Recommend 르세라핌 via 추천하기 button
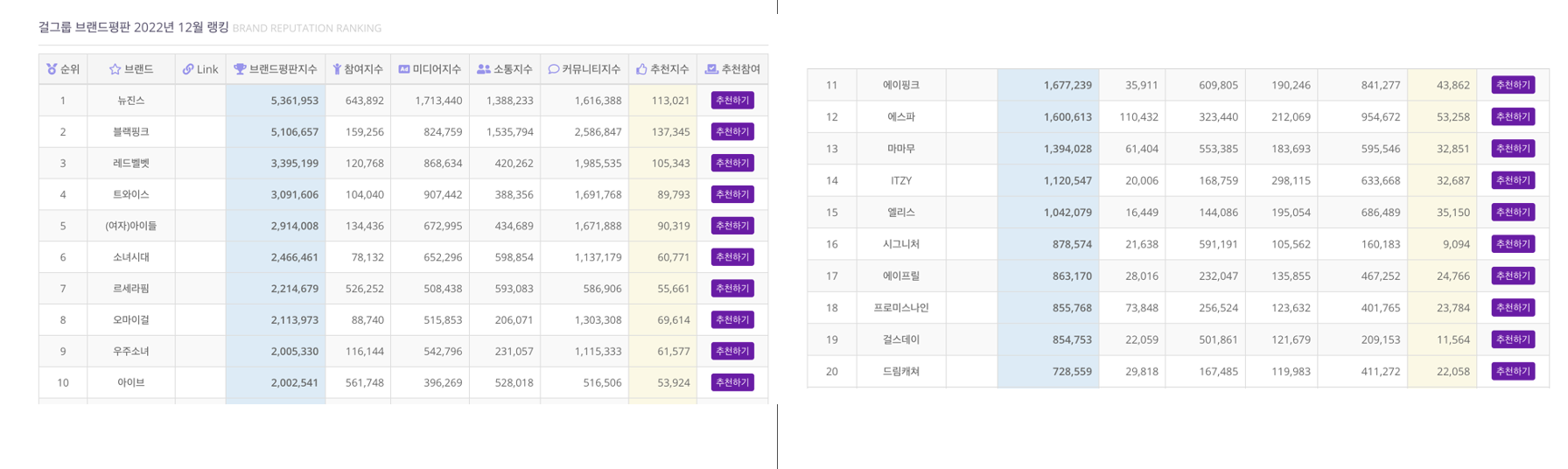Viewport: 1568px width, 469px height. tap(732, 289)
